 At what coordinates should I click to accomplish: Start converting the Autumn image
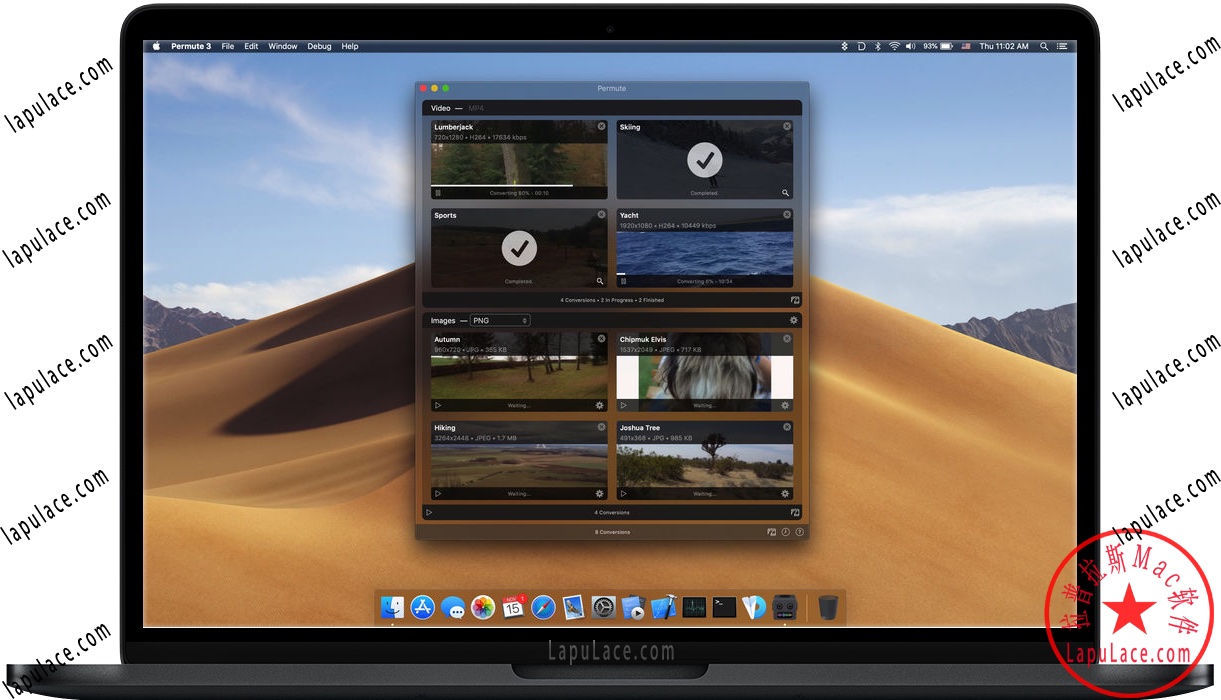click(438, 405)
